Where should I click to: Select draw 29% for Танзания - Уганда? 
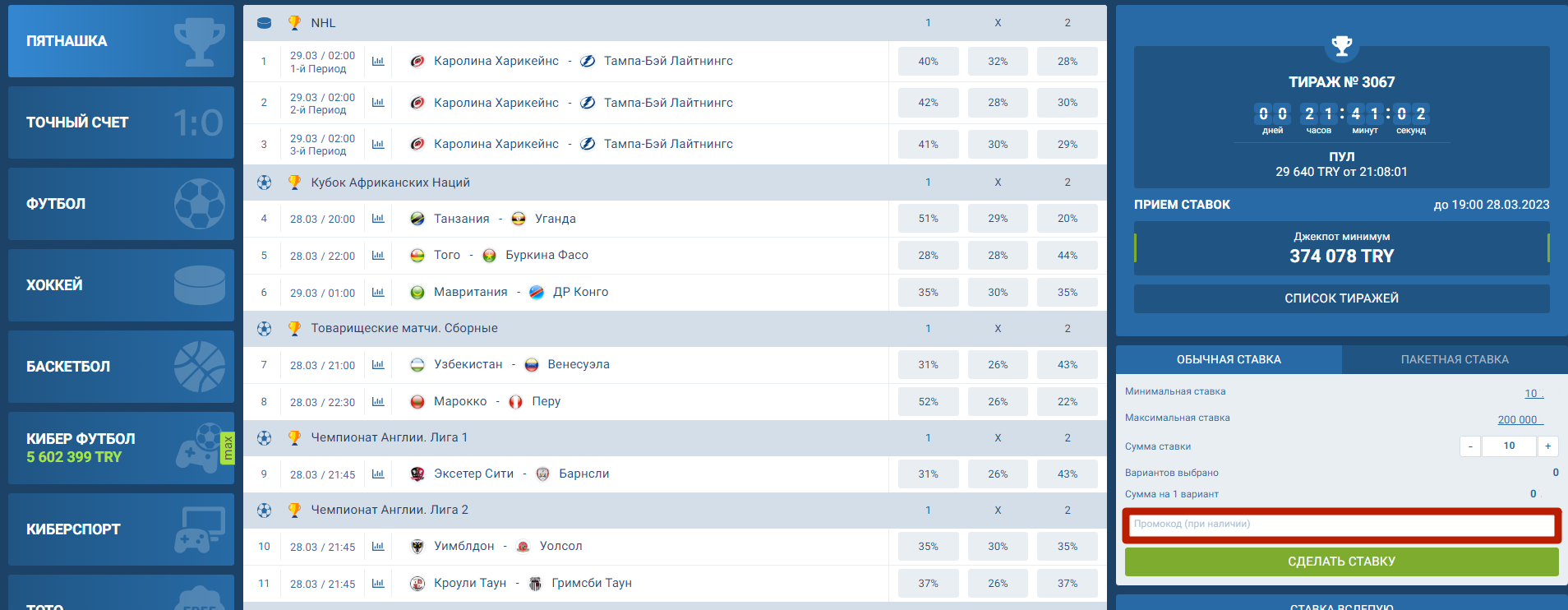998,219
